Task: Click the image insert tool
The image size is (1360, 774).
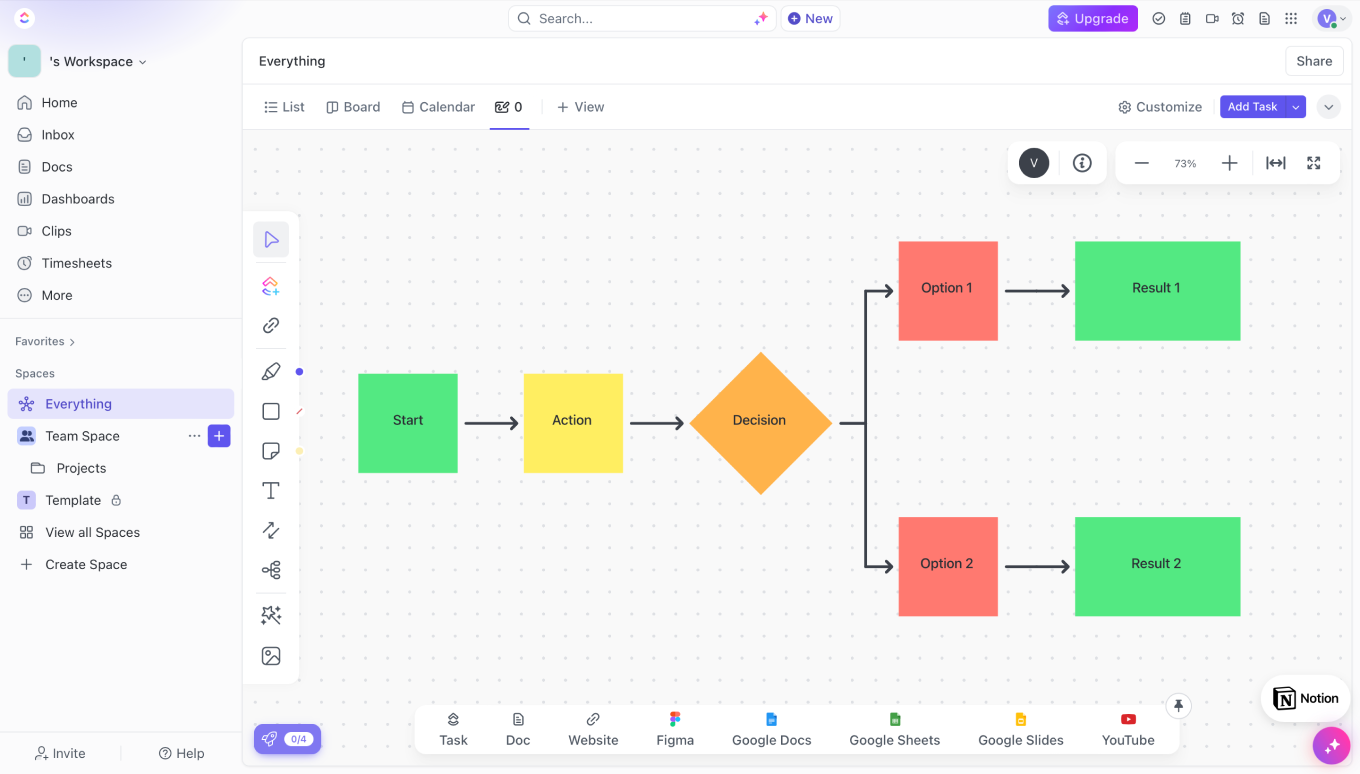Action: point(271,656)
